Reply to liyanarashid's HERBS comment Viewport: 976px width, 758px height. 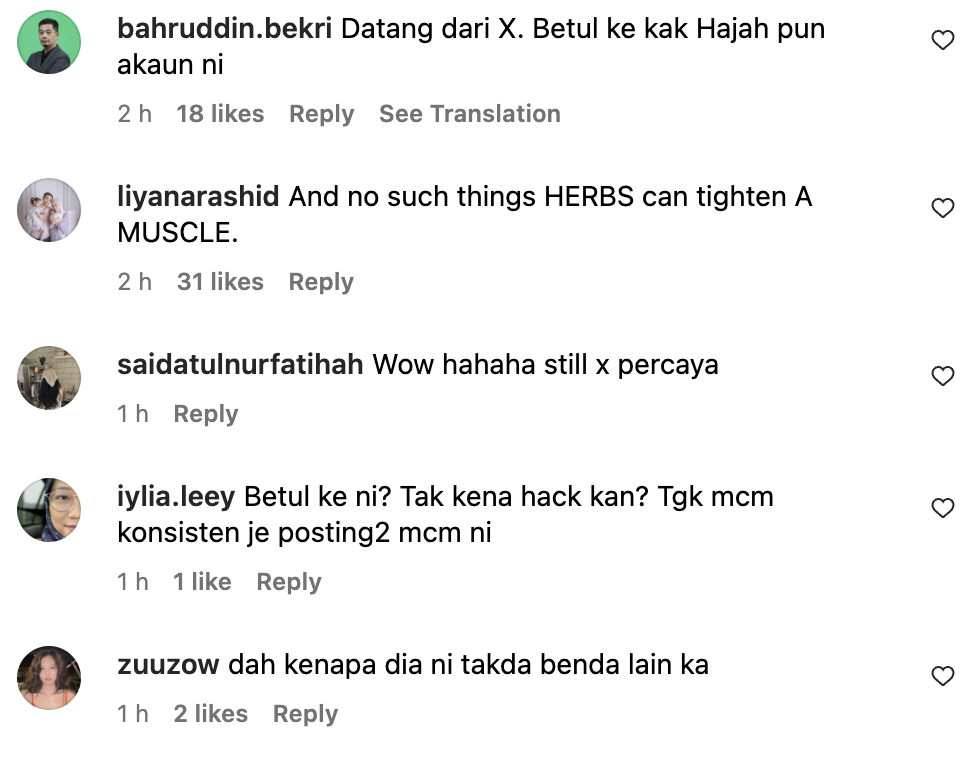321,282
